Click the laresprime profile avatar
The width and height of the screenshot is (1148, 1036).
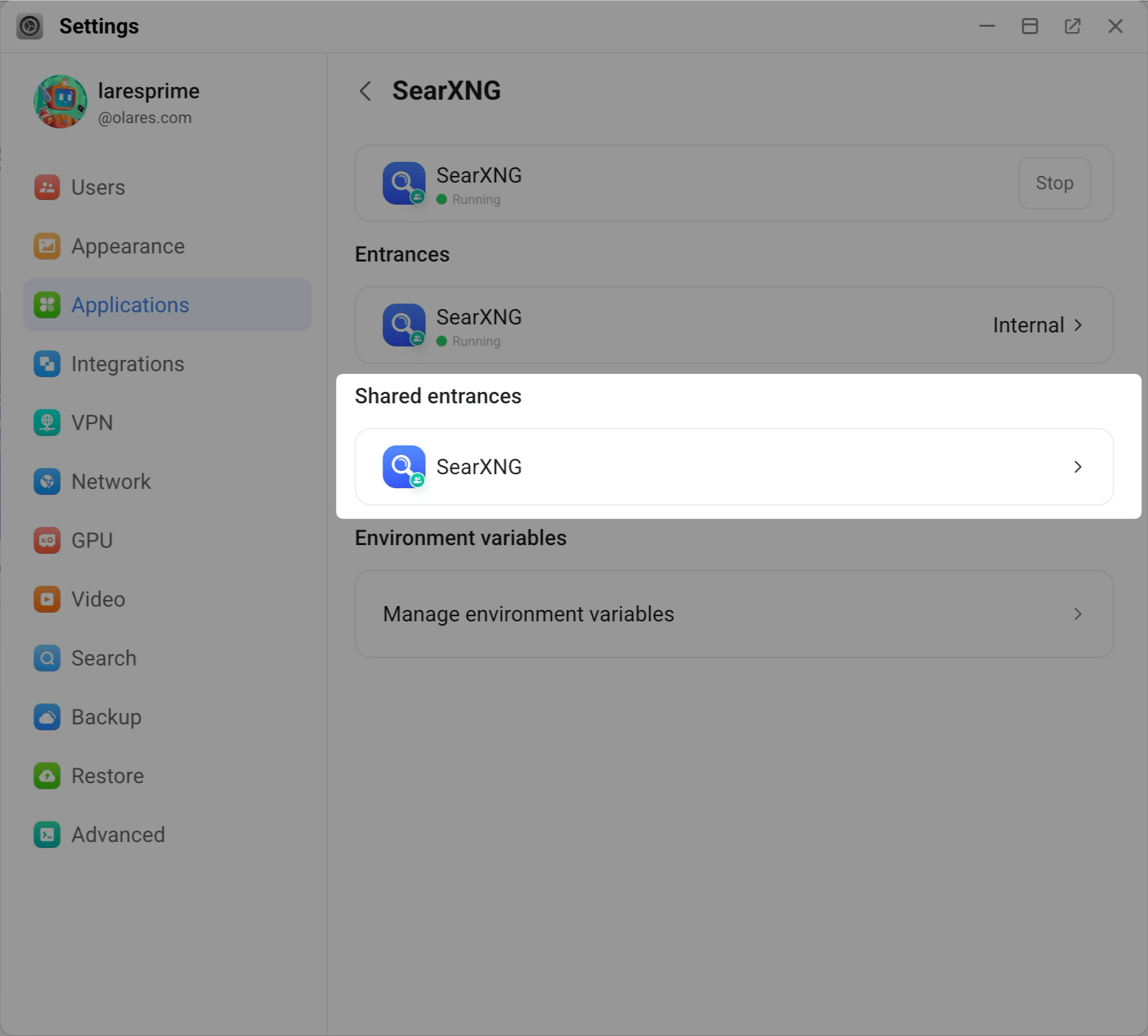tap(60, 102)
